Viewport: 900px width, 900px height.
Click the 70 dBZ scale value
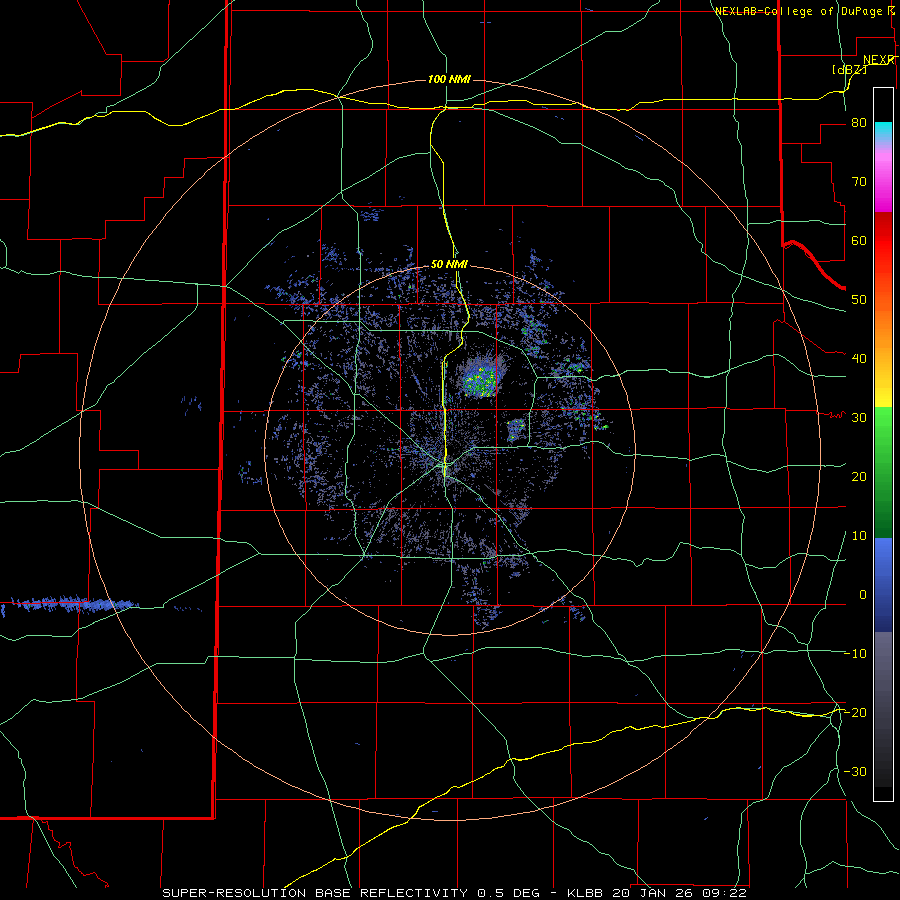tap(859, 182)
